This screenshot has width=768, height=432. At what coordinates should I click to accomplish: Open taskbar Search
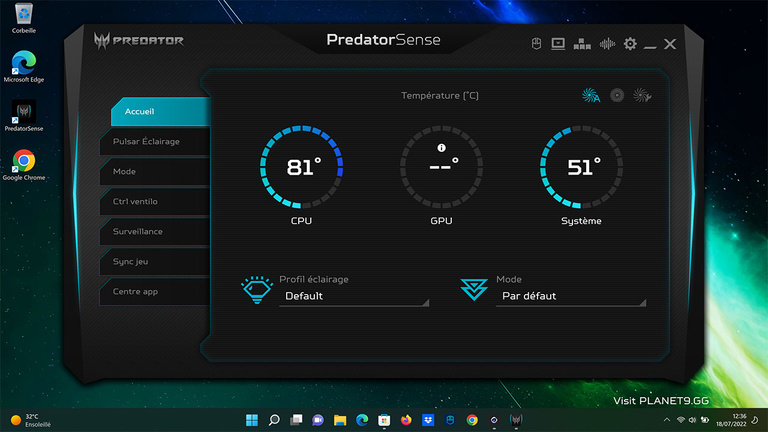274,420
